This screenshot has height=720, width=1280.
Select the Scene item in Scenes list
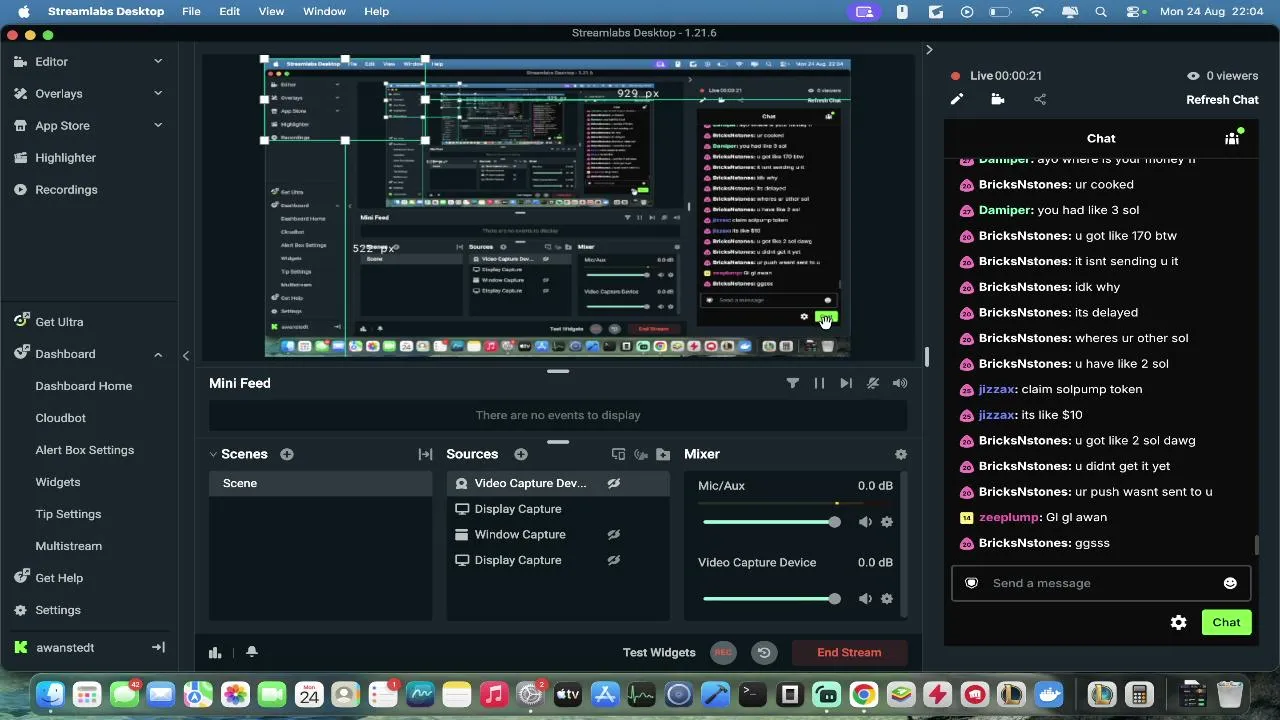[x=320, y=483]
